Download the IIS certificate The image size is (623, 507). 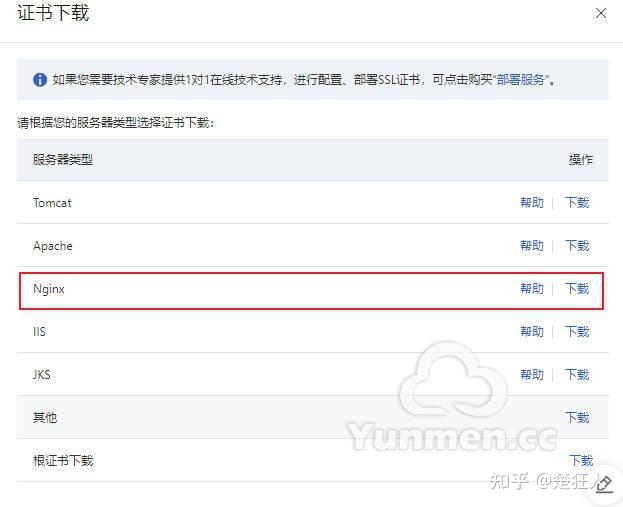click(577, 331)
